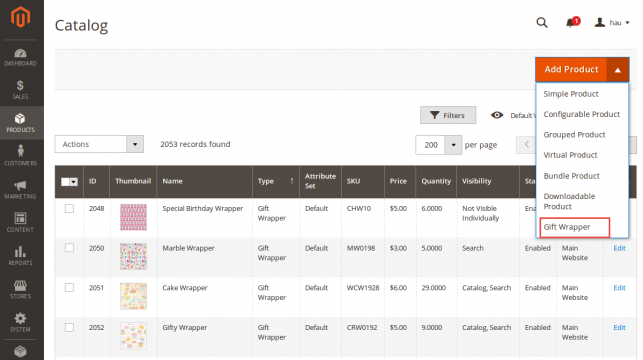The image size is (643, 360).
Task: Edit the Marble Wrapper product
Action: click(619, 248)
